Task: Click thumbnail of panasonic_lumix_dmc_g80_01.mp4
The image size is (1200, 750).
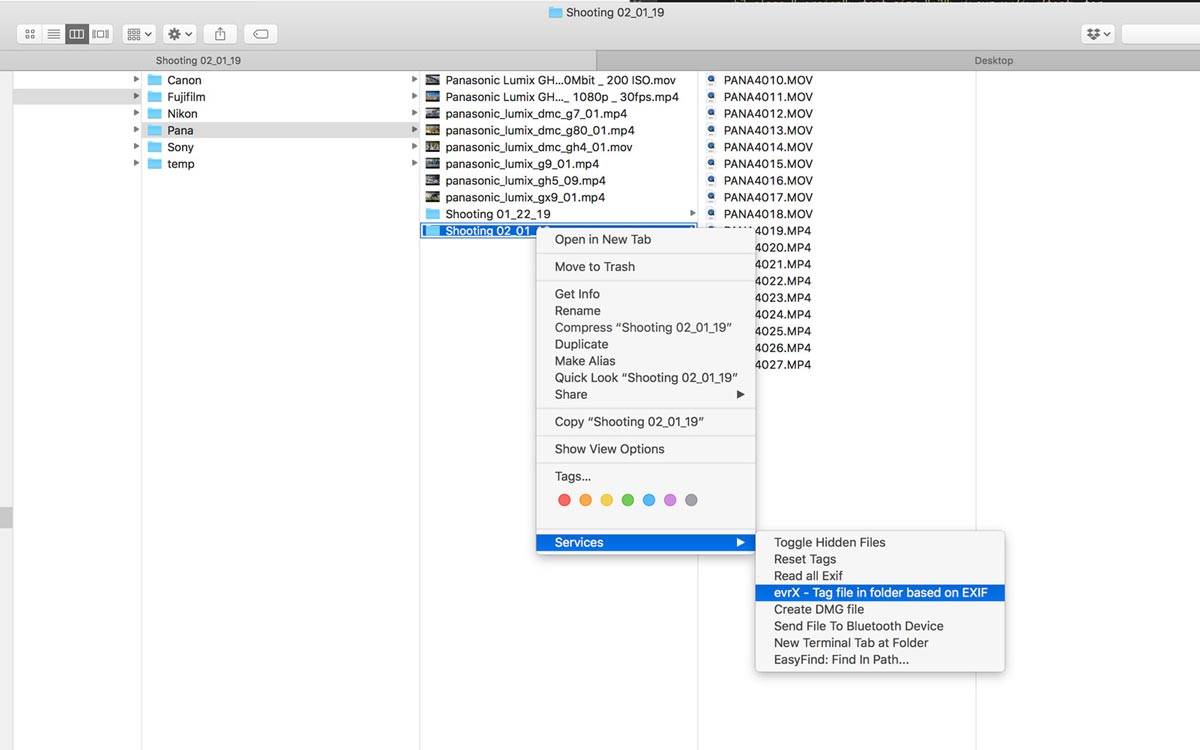Action: click(x=433, y=130)
